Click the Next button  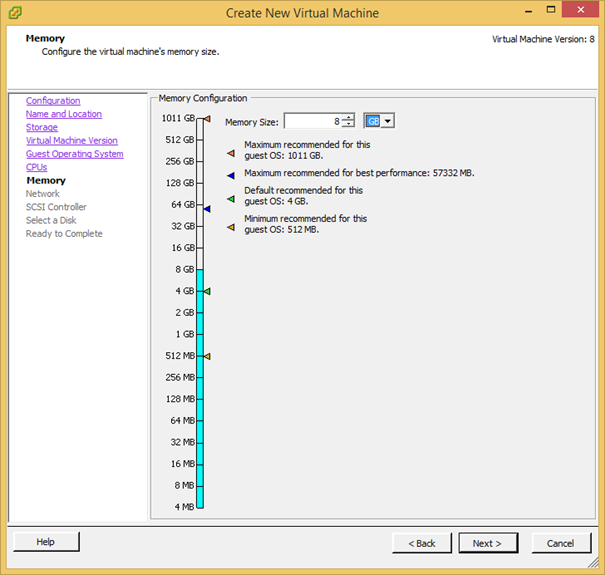488,543
